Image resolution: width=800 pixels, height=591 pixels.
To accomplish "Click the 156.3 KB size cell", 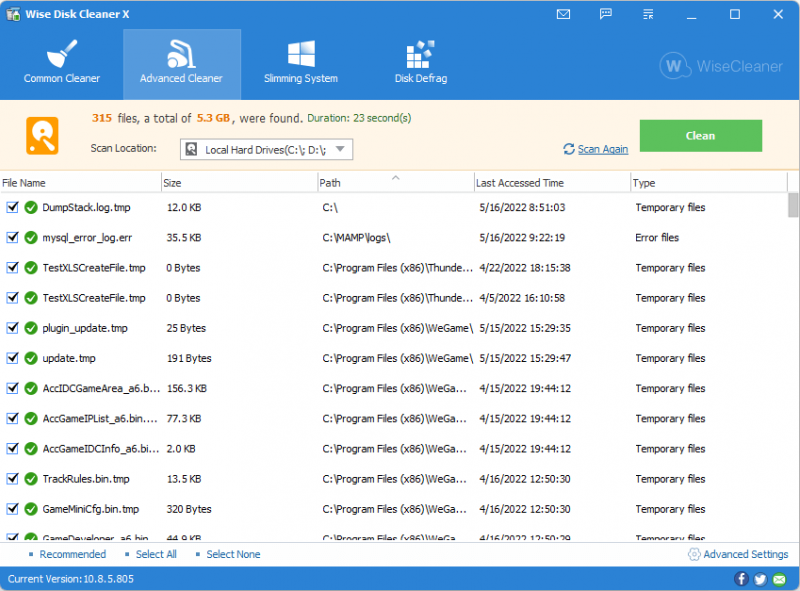I will click(x=187, y=388).
